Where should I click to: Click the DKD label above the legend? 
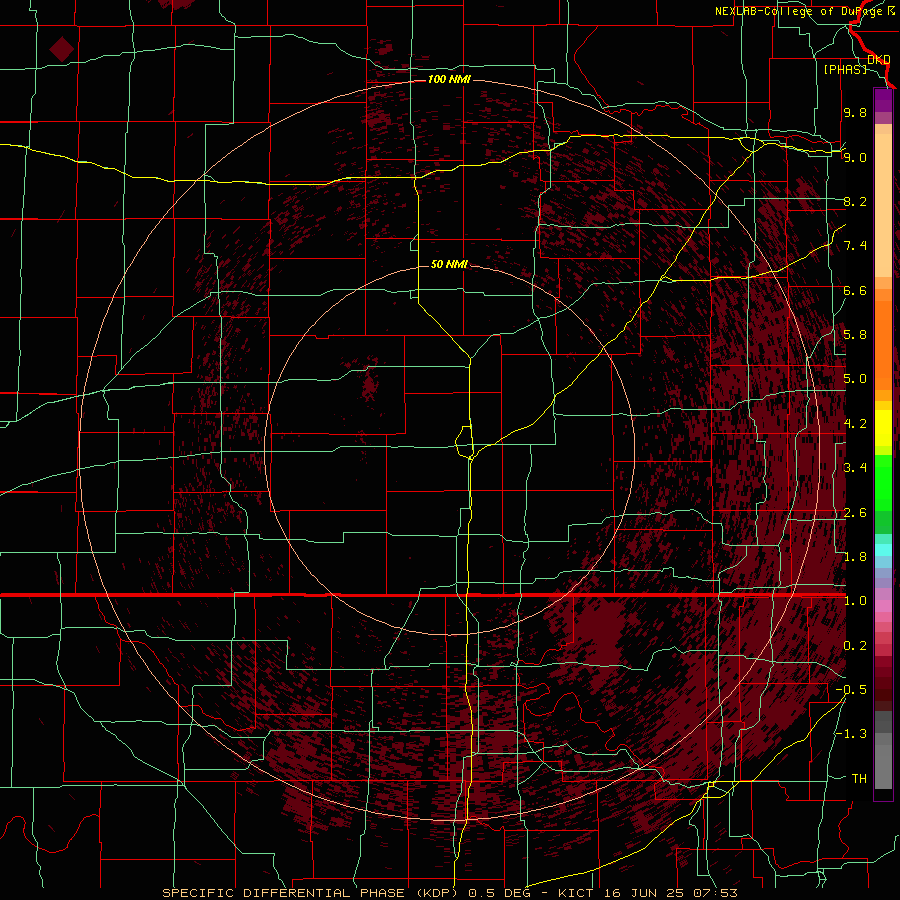point(879,60)
